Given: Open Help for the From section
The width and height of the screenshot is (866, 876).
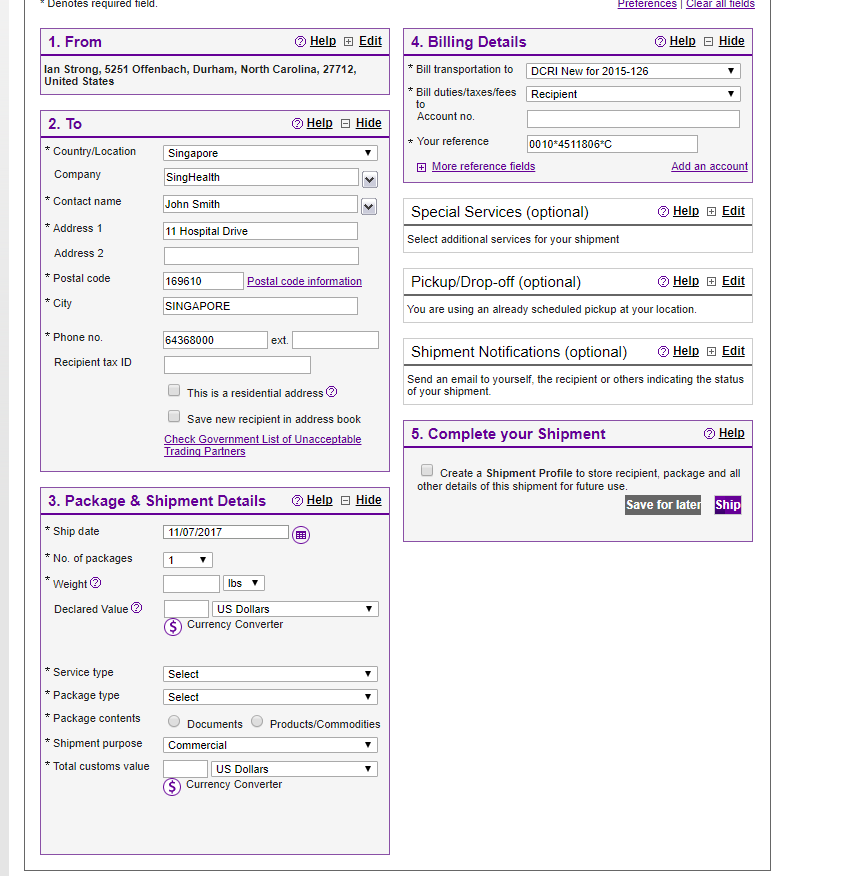Looking at the screenshot, I should click(322, 41).
